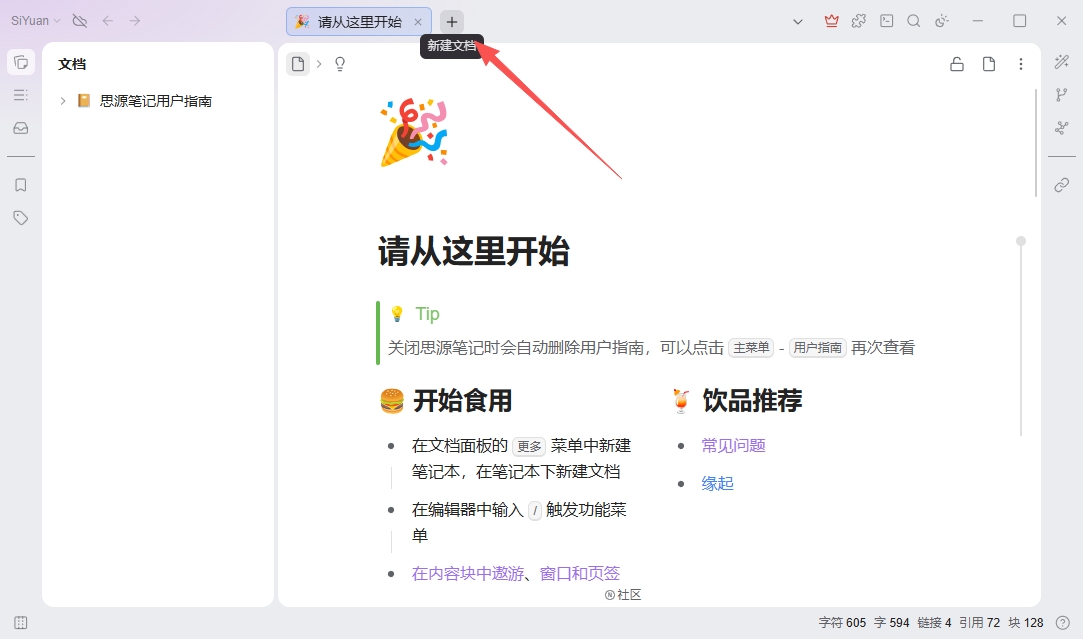The height and width of the screenshot is (639, 1083).
Task: Click the 用户指南 key label
Action: click(817, 347)
